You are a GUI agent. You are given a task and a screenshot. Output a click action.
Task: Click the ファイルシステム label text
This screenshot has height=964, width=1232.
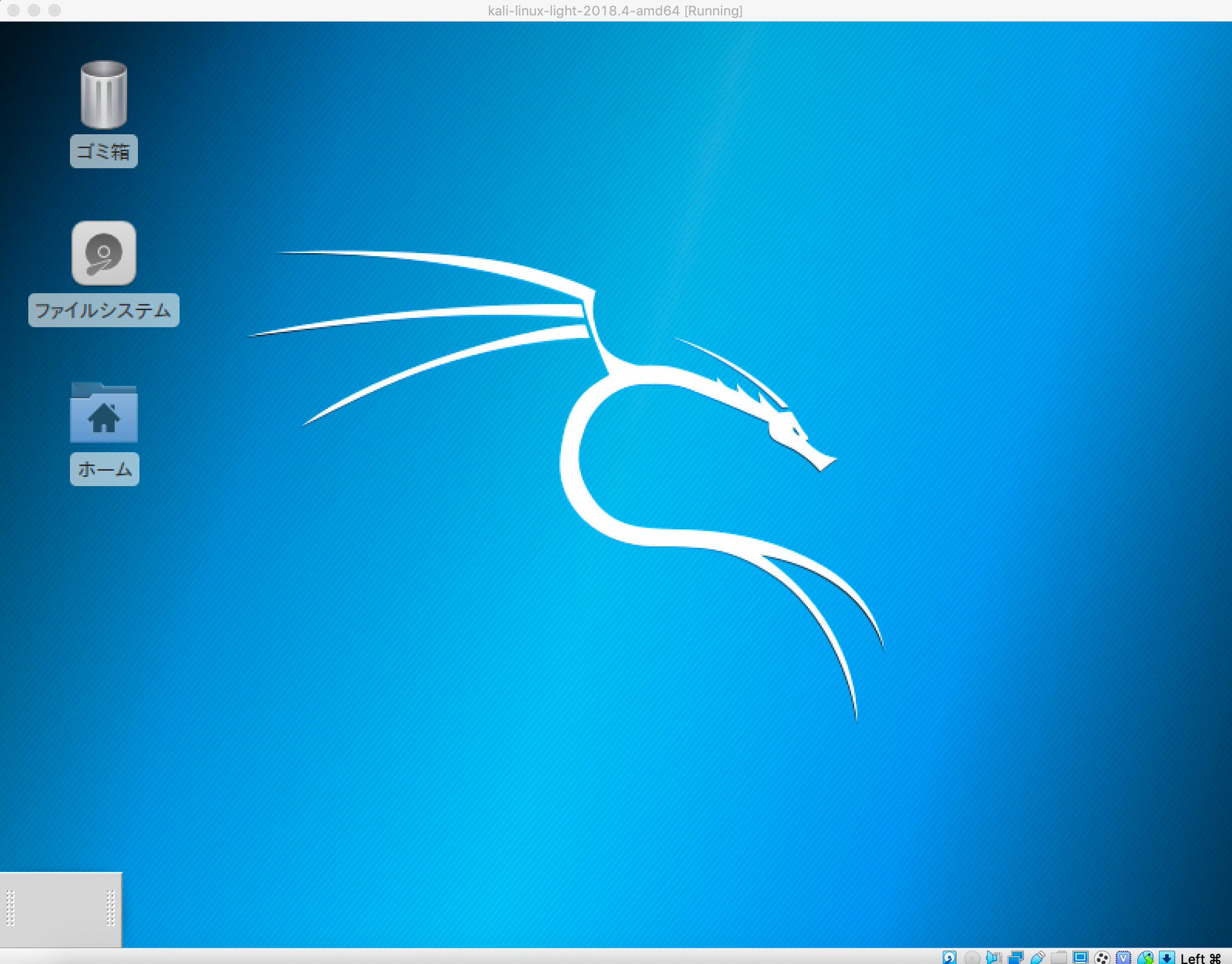pos(103,310)
